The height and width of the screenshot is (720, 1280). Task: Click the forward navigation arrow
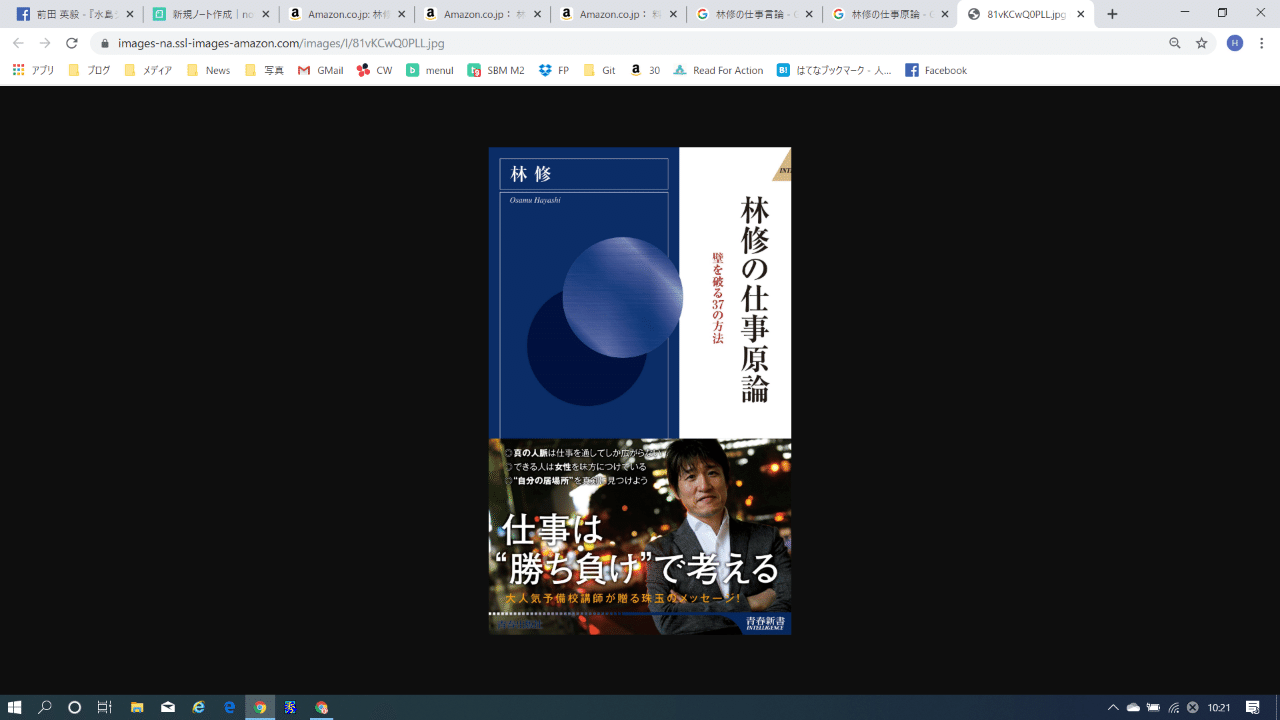point(45,43)
